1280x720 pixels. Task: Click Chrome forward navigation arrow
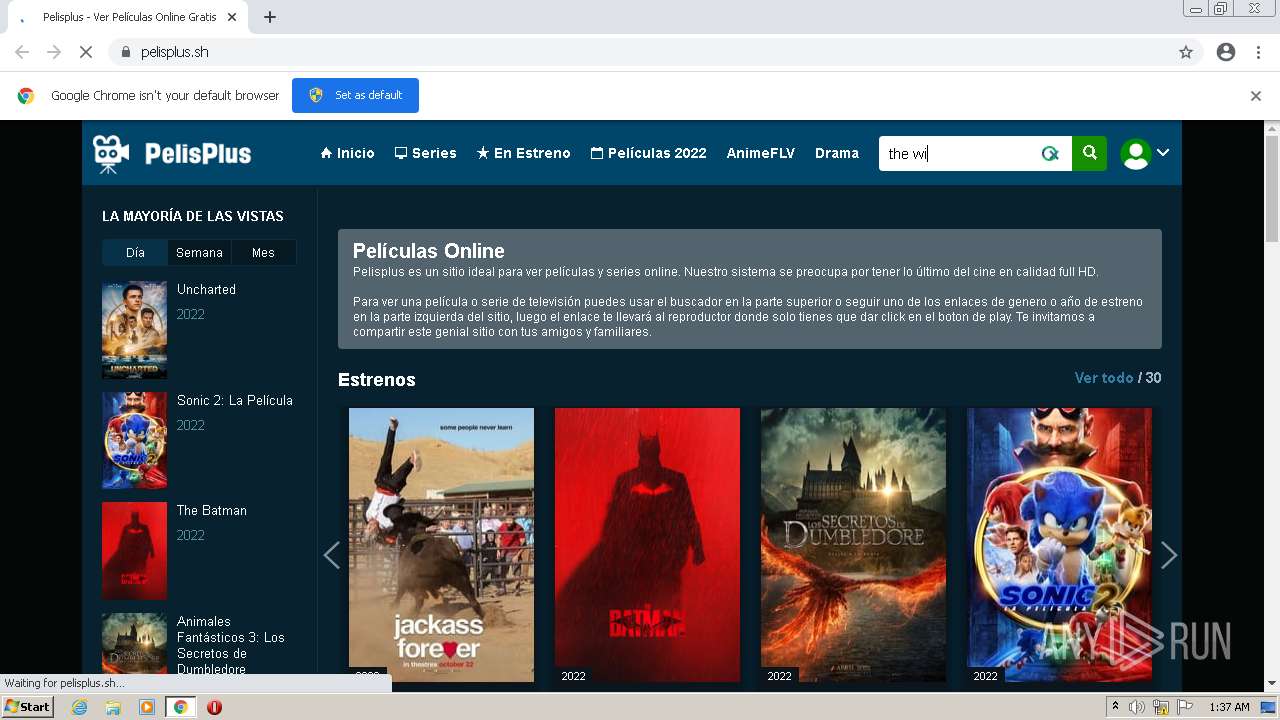[54, 52]
